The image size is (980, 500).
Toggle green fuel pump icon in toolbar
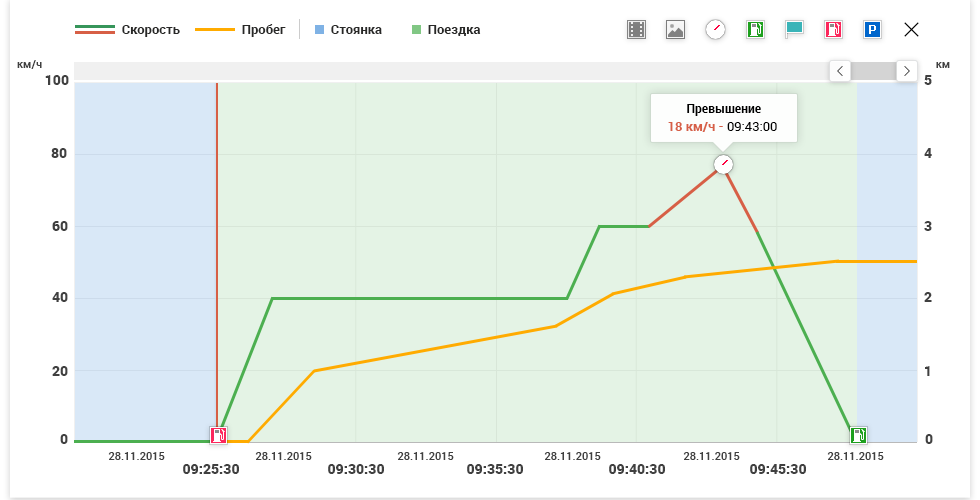point(755,30)
